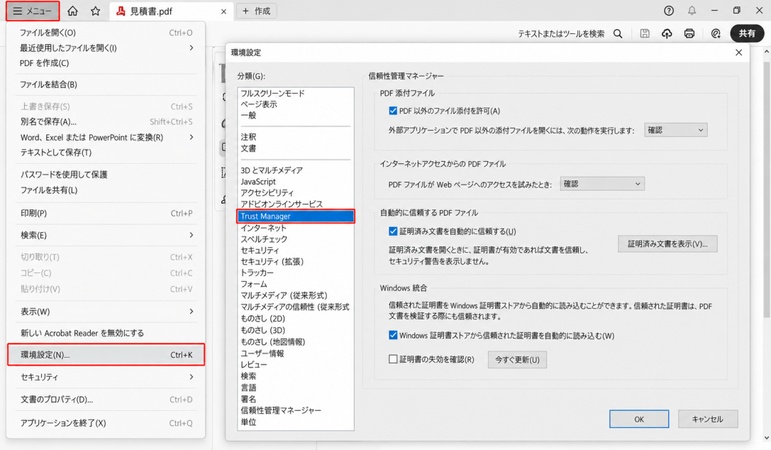The height and width of the screenshot is (450, 771).
Task: Close the 見積書.pdf tab
Action: 223,11
